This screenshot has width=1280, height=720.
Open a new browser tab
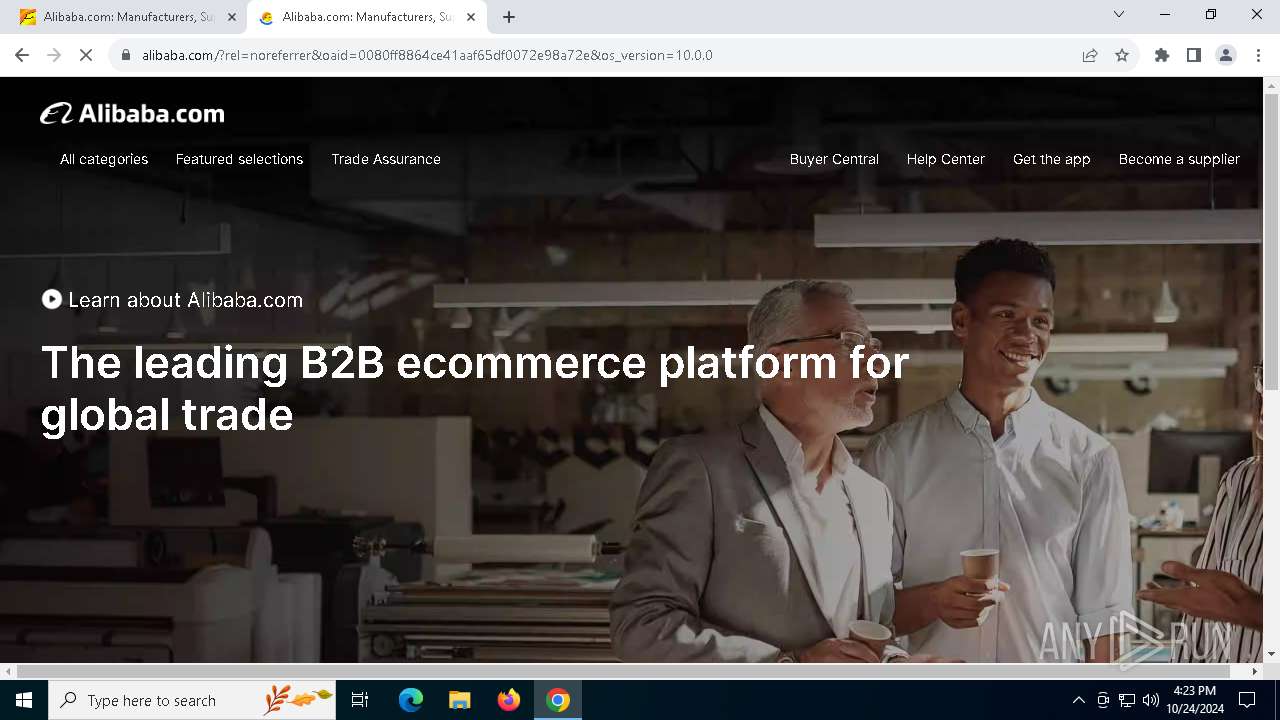click(509, 17)
